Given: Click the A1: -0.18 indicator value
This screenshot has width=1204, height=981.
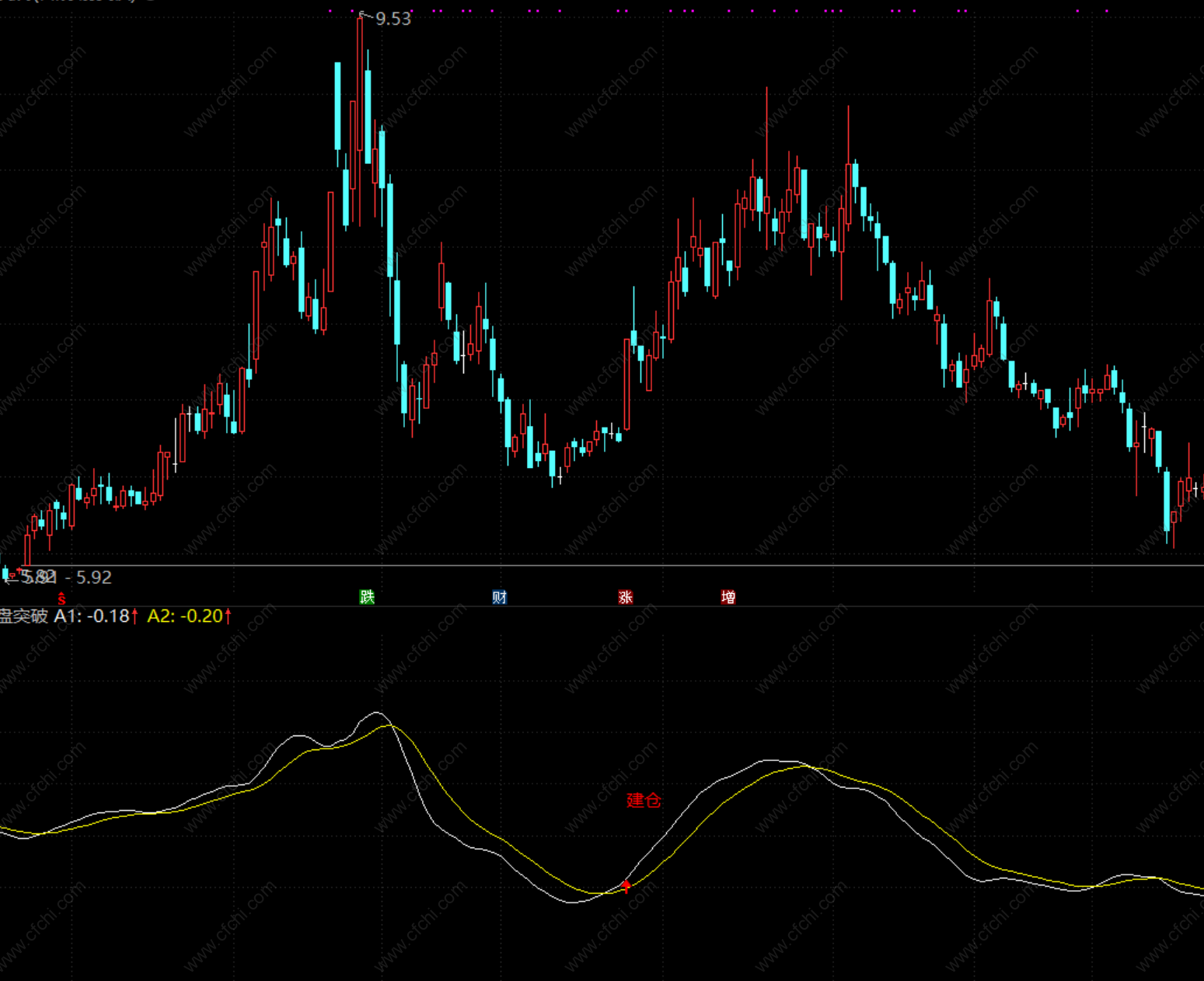Looking at the screenshot, I should tap(92, 616).
